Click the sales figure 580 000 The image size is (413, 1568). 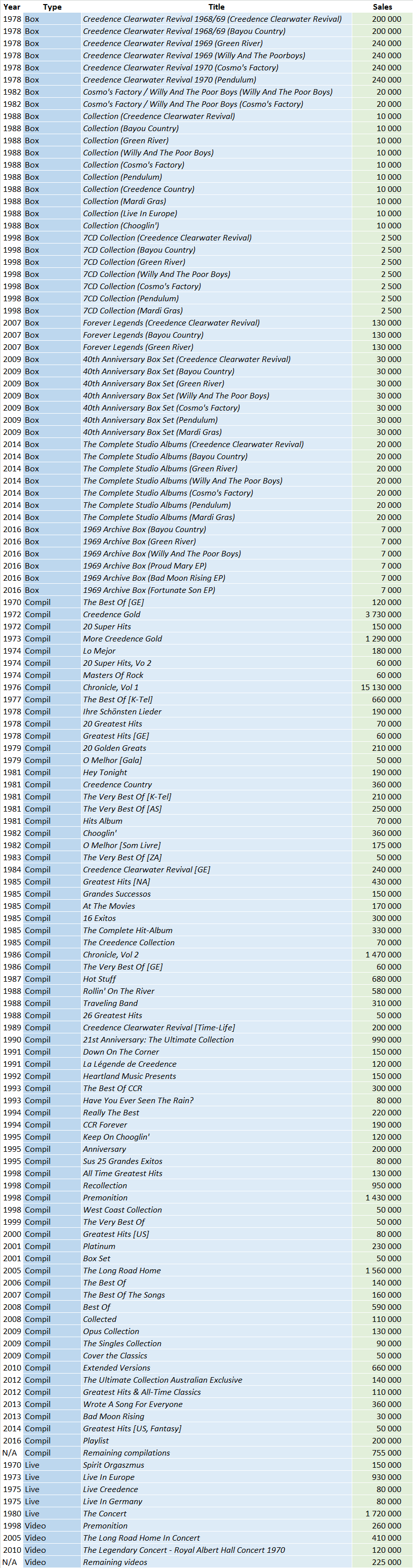(386, 991)
